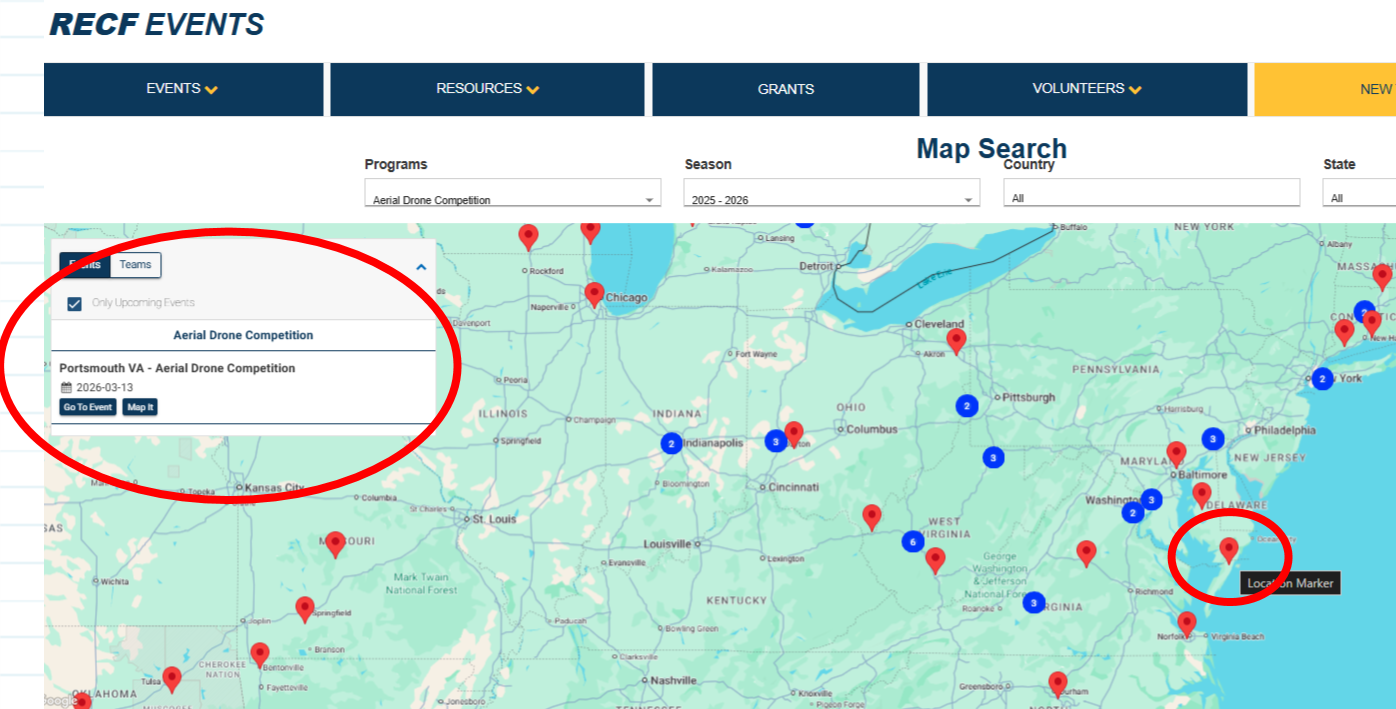
Task: Collapse the events panel with chevron
Action: pyautogui.click(x=421, y=267)
